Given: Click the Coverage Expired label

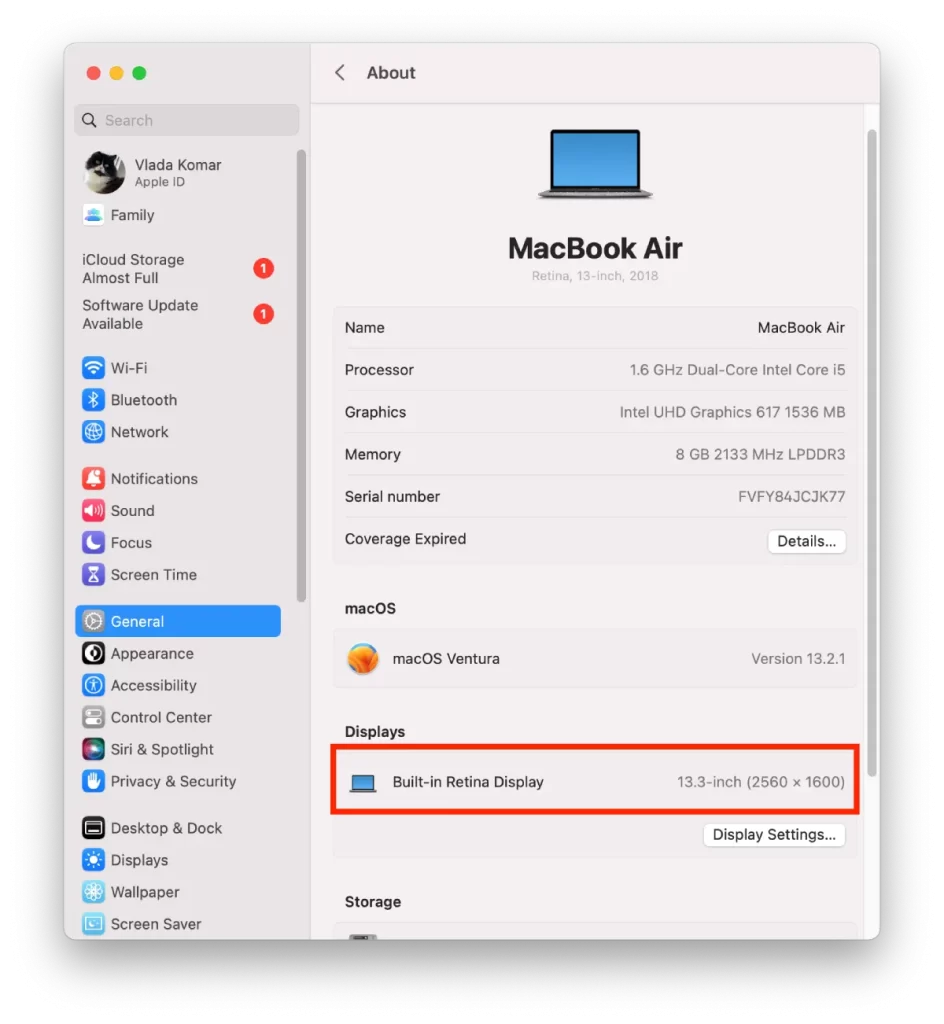Looking at the screenshot, I should (x=405, y=539).
